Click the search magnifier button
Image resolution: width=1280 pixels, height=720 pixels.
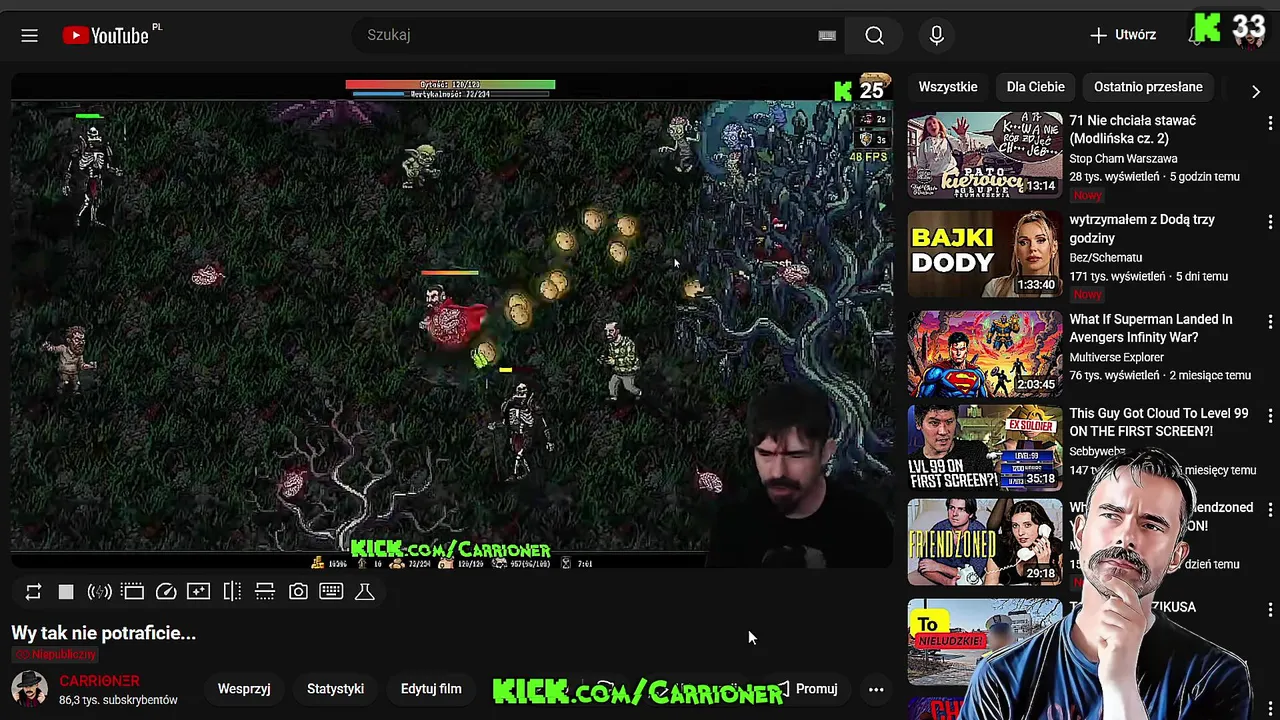(874, 35)
